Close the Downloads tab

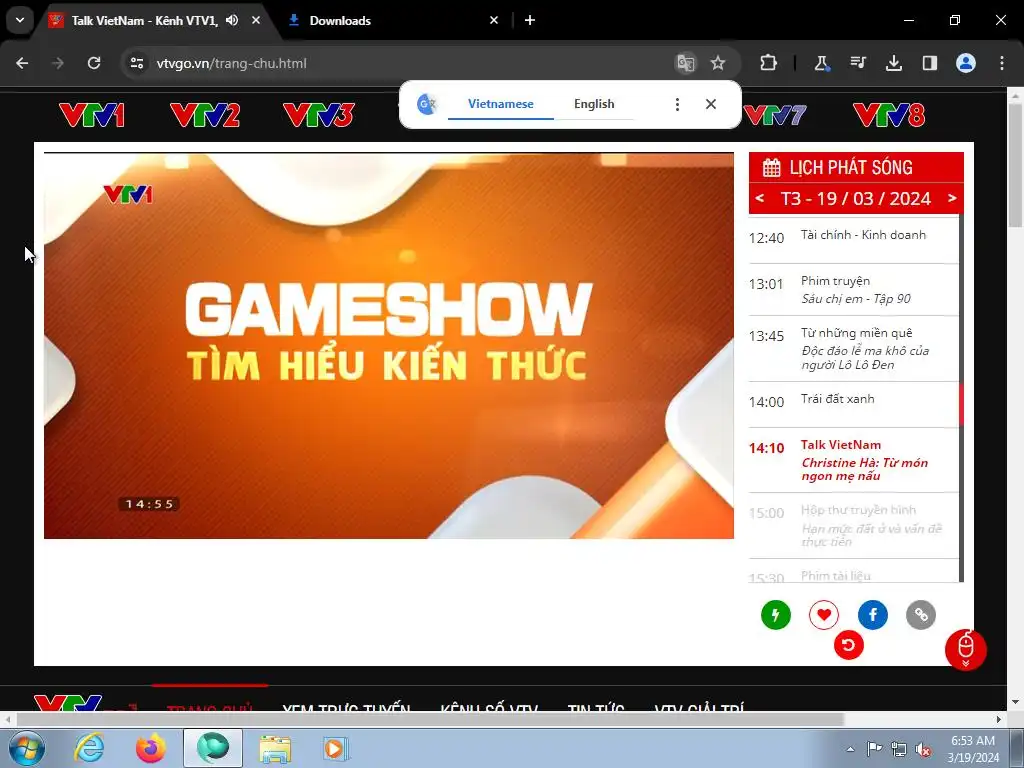click(x=494, y=20)
